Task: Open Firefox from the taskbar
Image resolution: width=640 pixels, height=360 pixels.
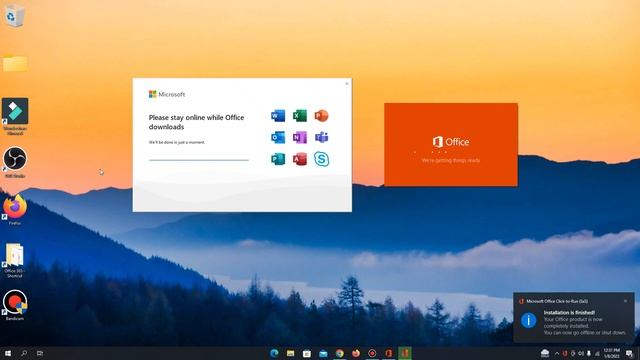Action: point(356,353)
